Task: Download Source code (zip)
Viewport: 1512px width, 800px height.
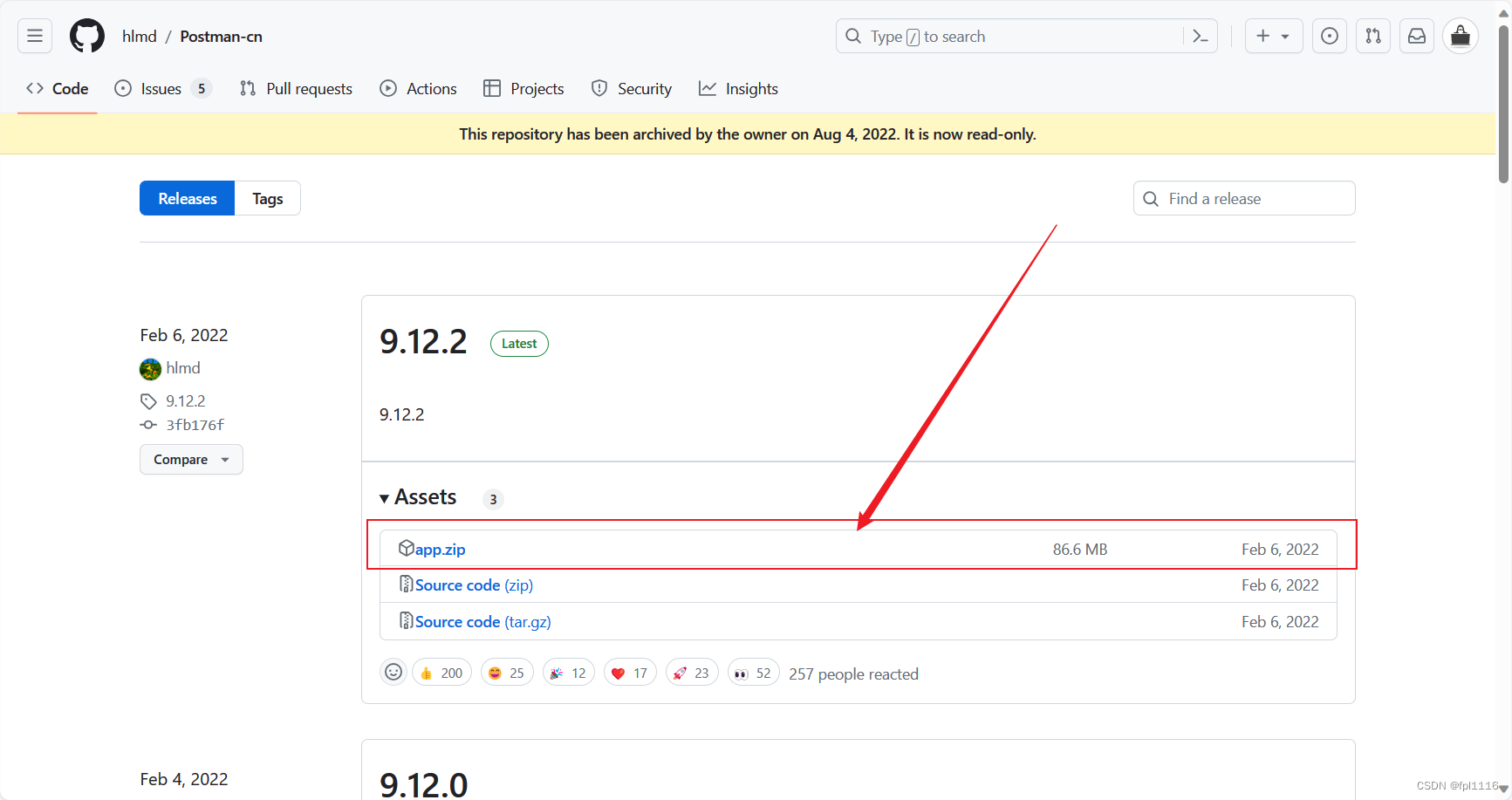Action: pos(474,585)
